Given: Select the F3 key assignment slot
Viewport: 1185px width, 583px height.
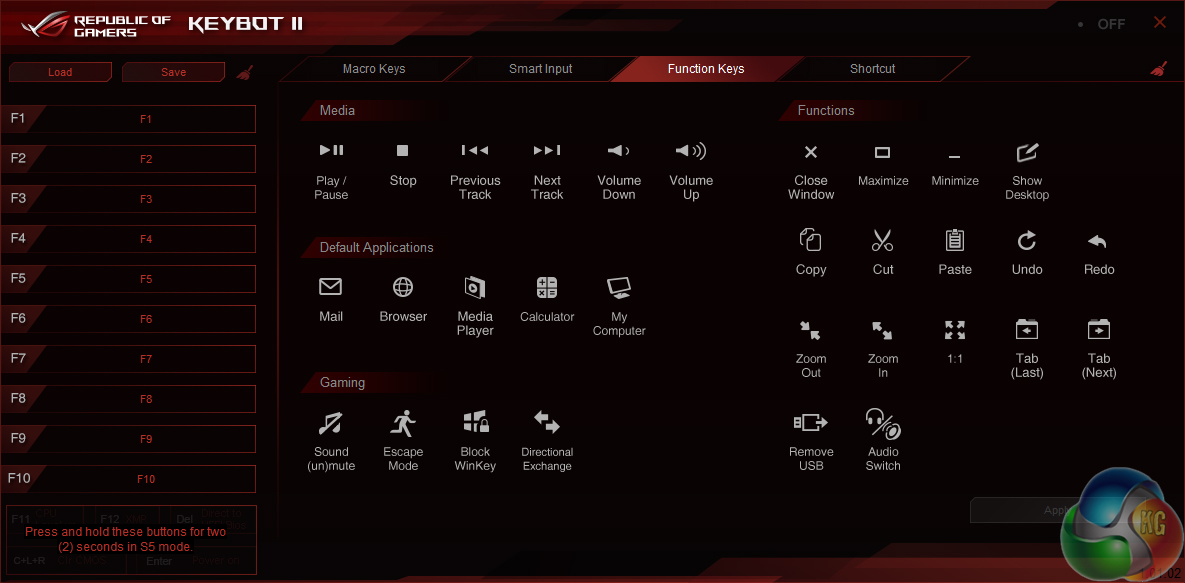Looking at the screenshot, I should tap(128, 199).
